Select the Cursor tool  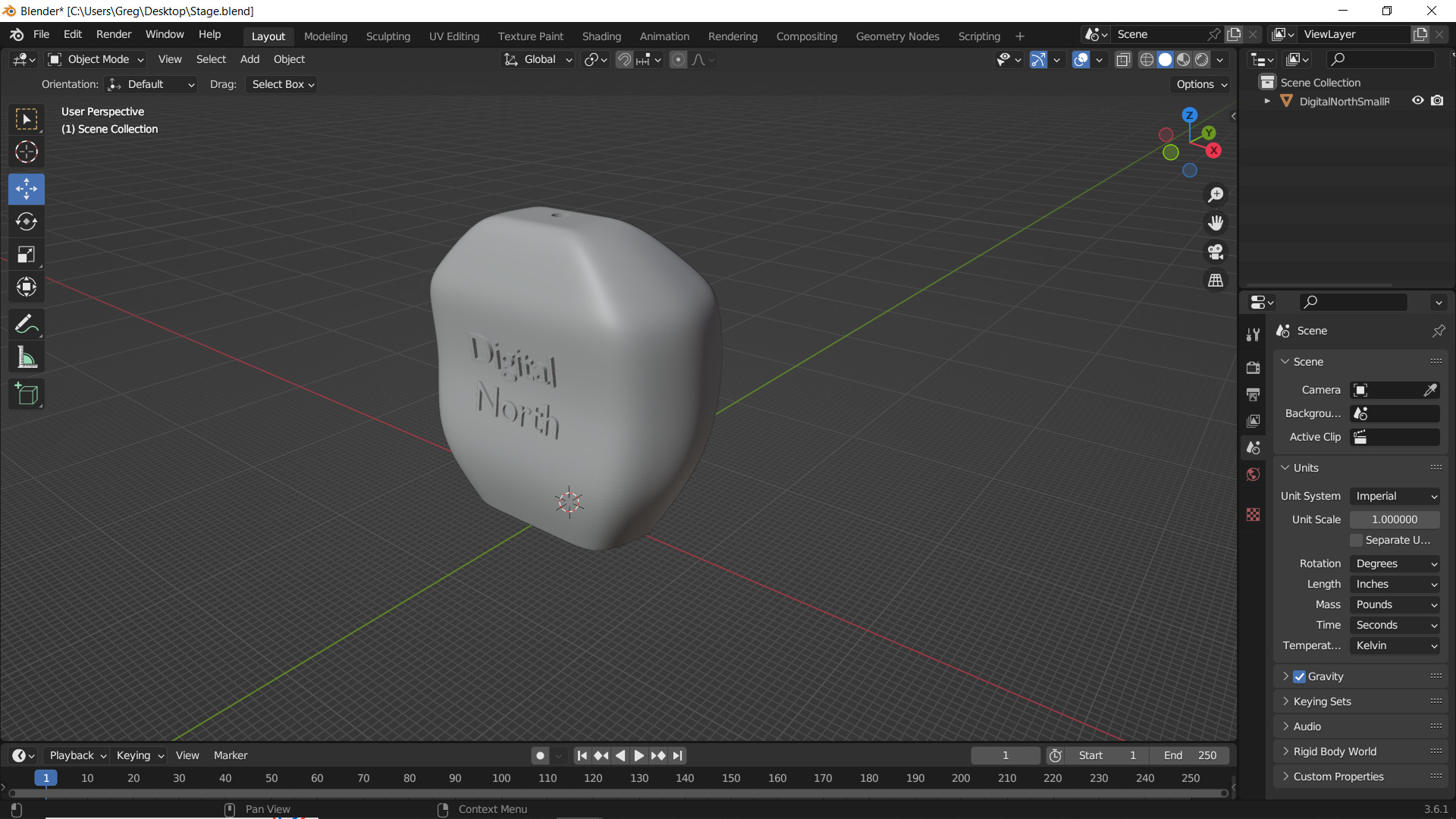(x=27, y=152)
